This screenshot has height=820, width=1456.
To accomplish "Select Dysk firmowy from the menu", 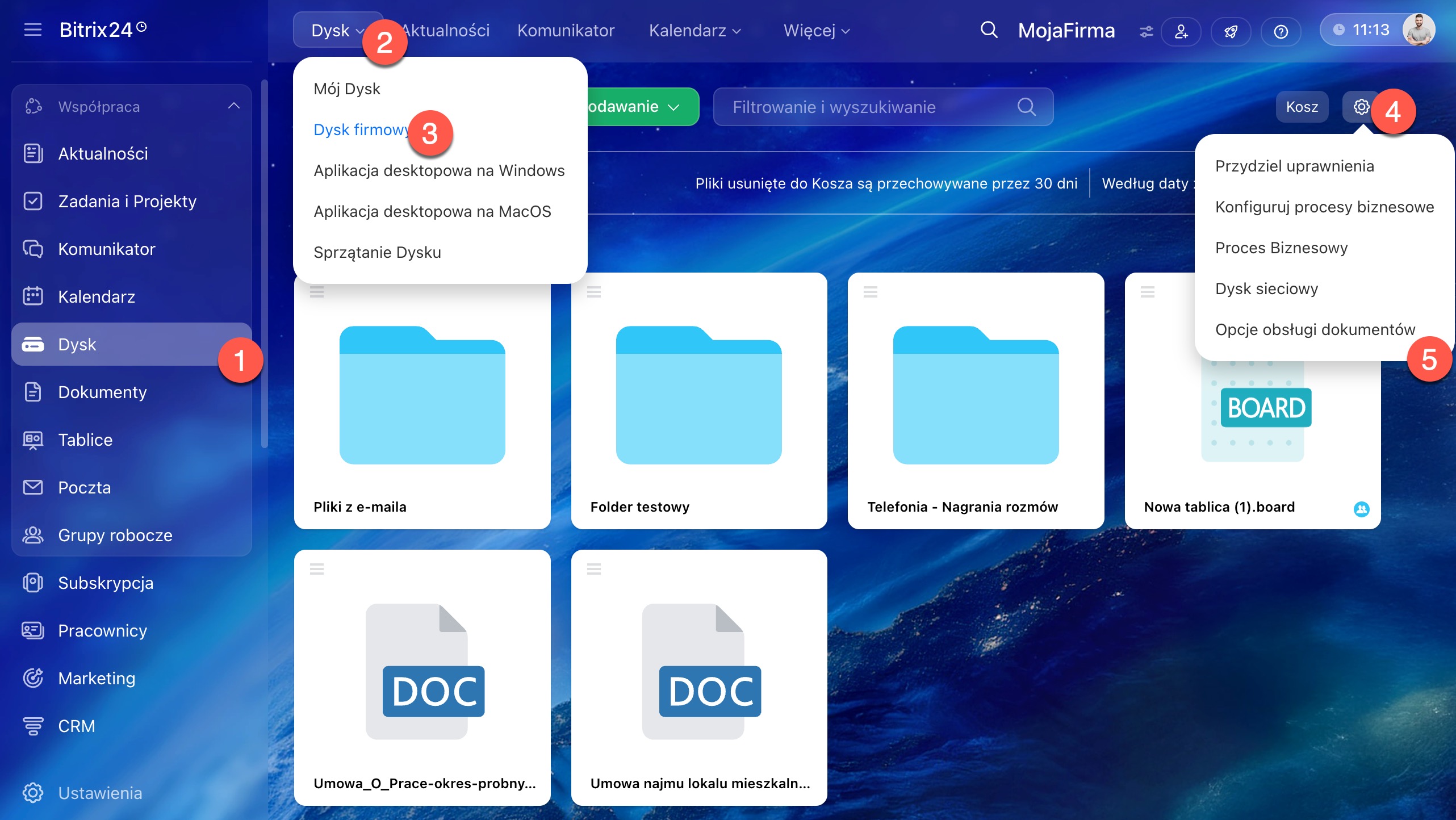I will (361, 129).
